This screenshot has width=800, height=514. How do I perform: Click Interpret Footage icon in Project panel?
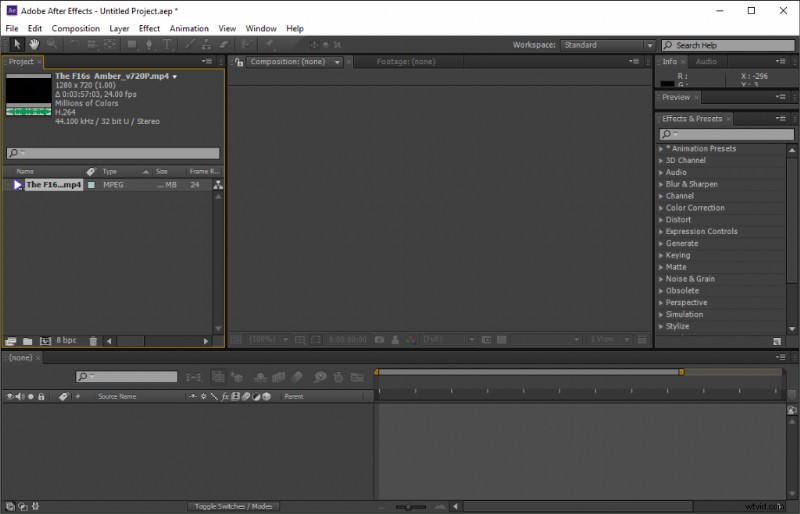click(x=10, y=341)
